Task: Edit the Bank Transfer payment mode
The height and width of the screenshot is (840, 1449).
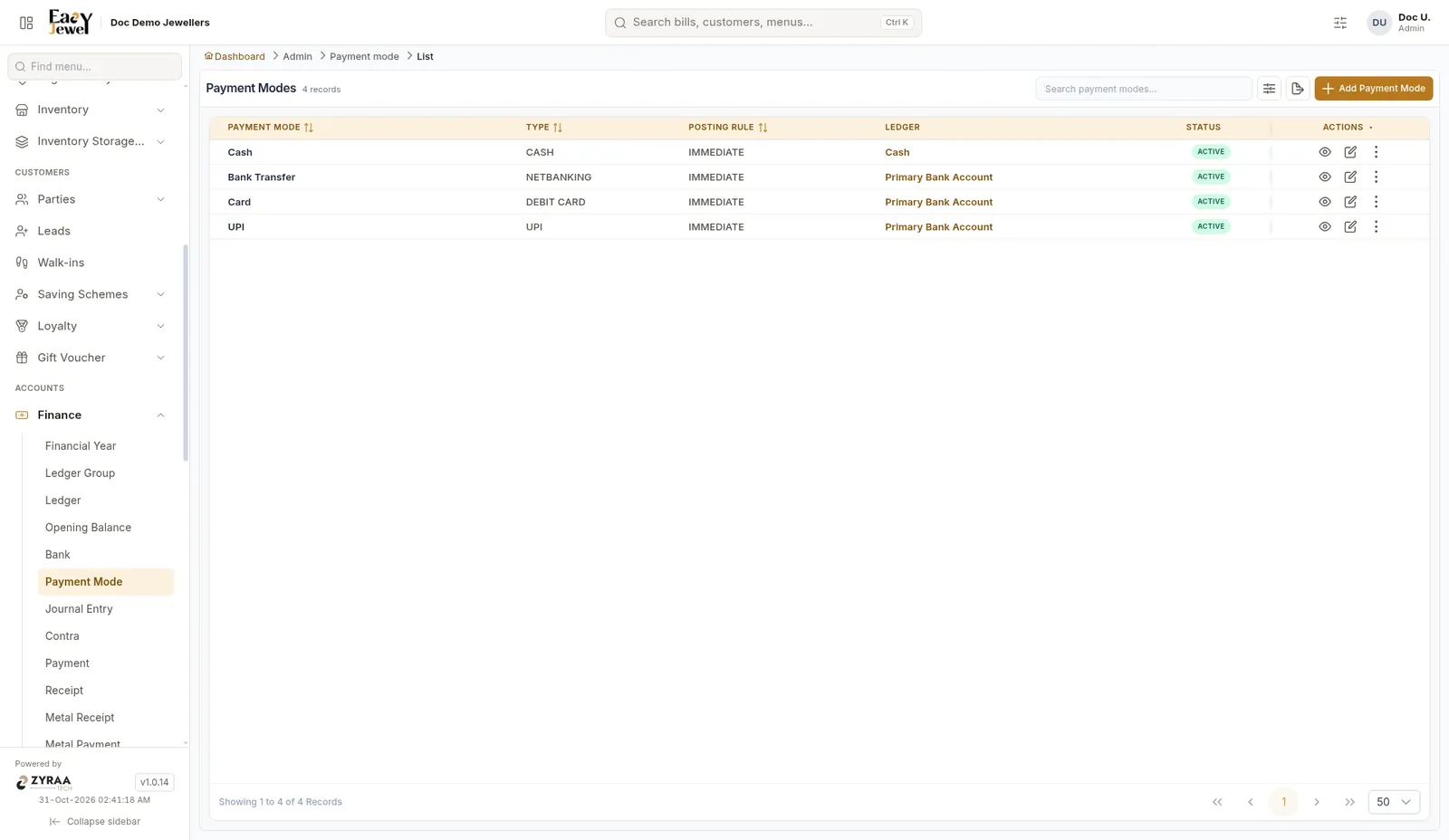Action: point(1350,177)
